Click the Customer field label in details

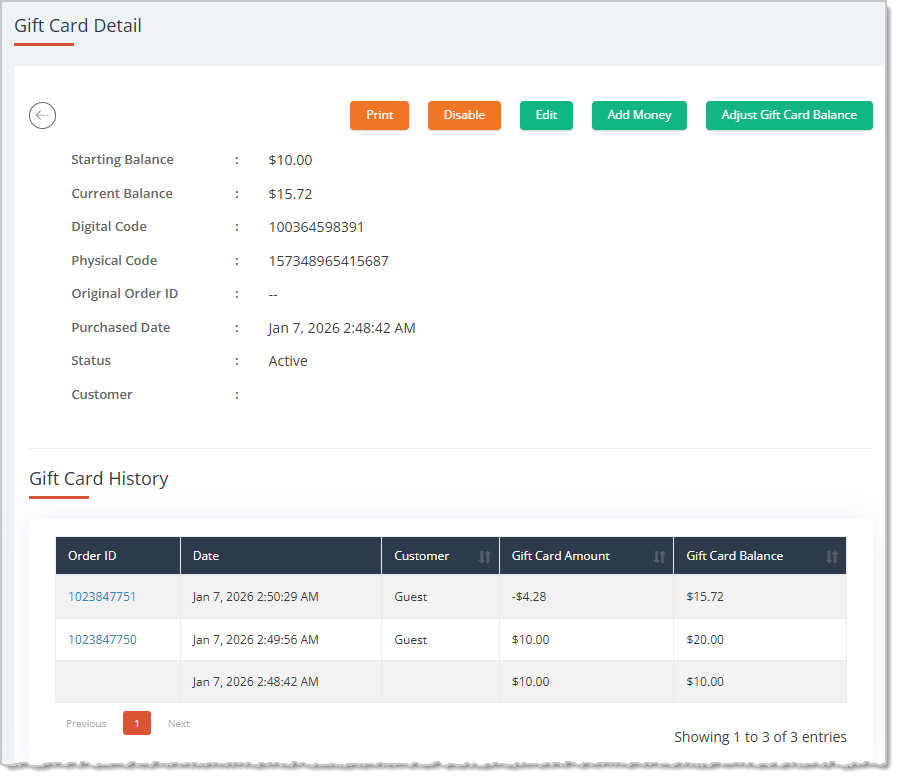coord(101,395)
